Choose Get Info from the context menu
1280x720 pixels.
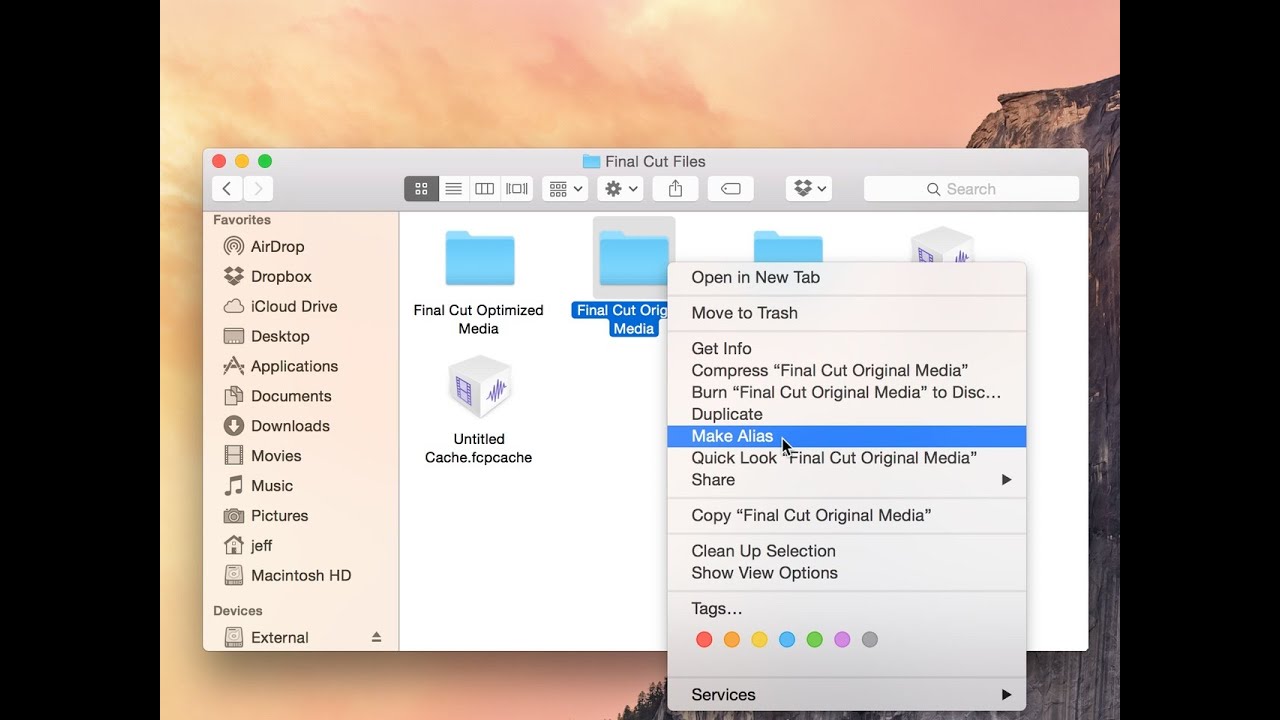point(846,348)
